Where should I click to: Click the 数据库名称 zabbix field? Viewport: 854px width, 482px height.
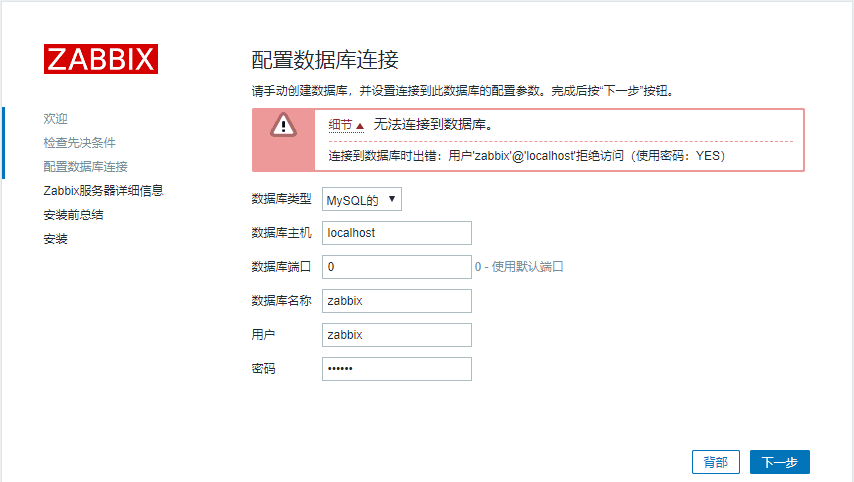396,301
